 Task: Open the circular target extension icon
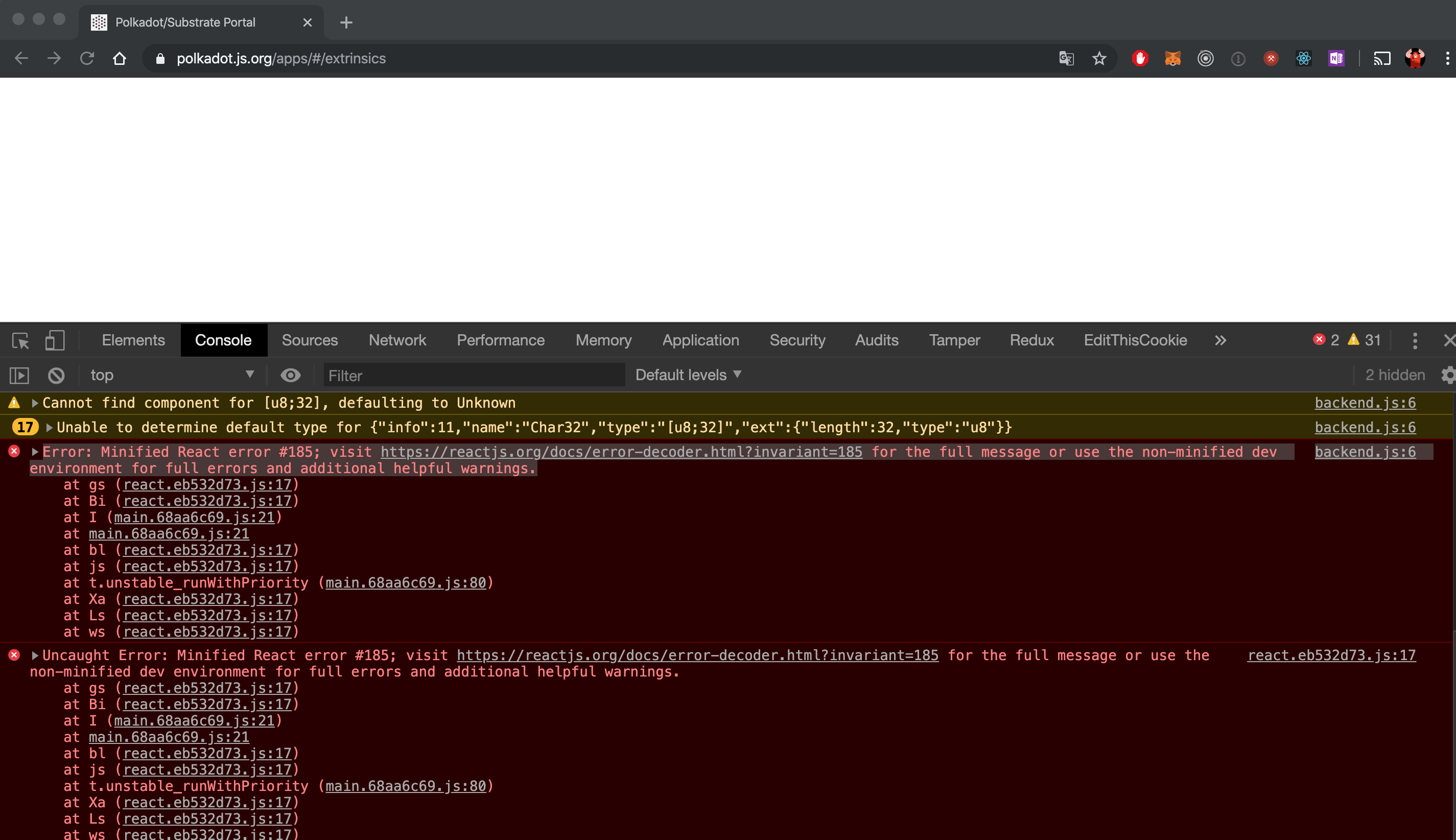(1205, 58)
